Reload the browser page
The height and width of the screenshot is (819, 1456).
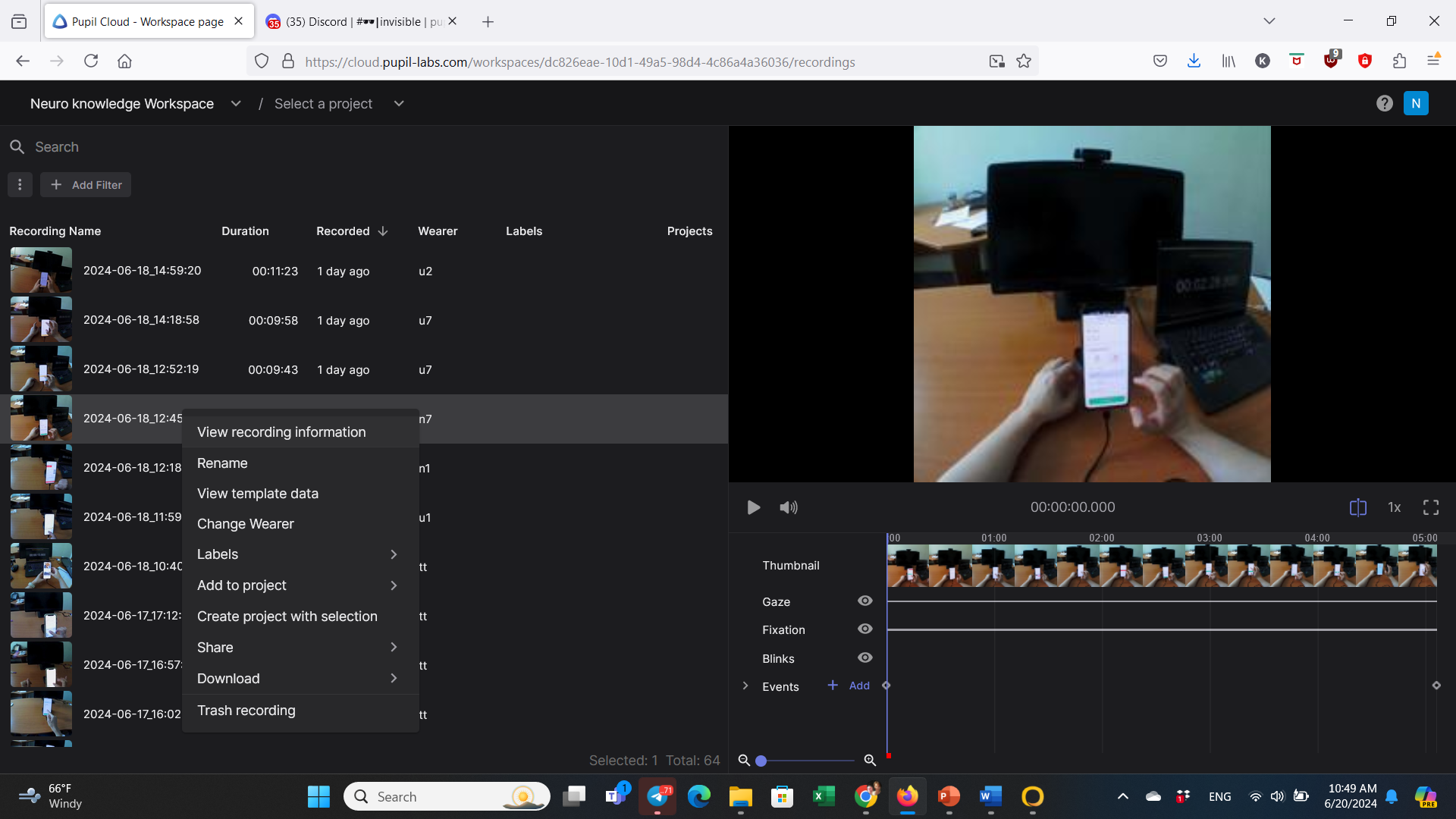[x=91, y=61]
